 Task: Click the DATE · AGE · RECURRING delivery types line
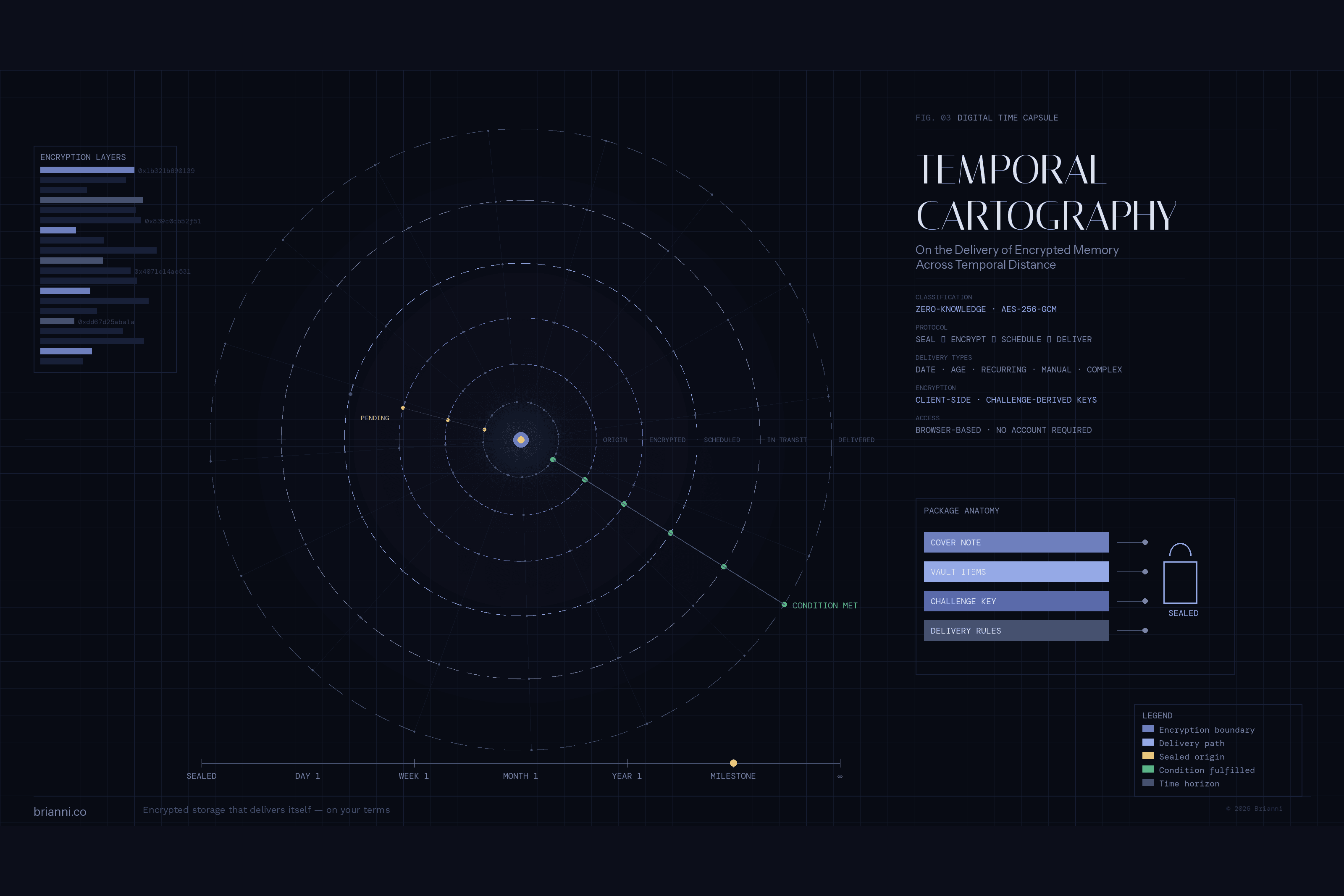(x=1019, y=370)
